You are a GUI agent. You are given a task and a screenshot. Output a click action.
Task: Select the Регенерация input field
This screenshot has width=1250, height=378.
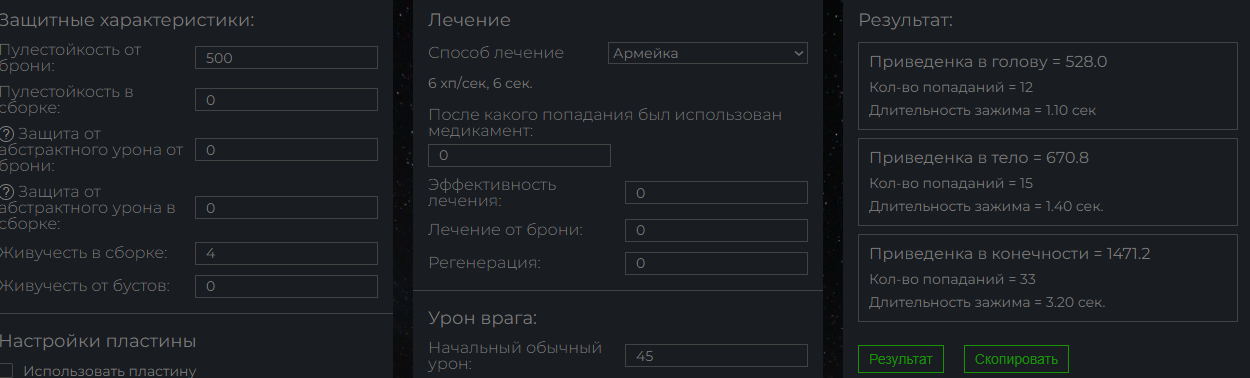click(716, 263)
